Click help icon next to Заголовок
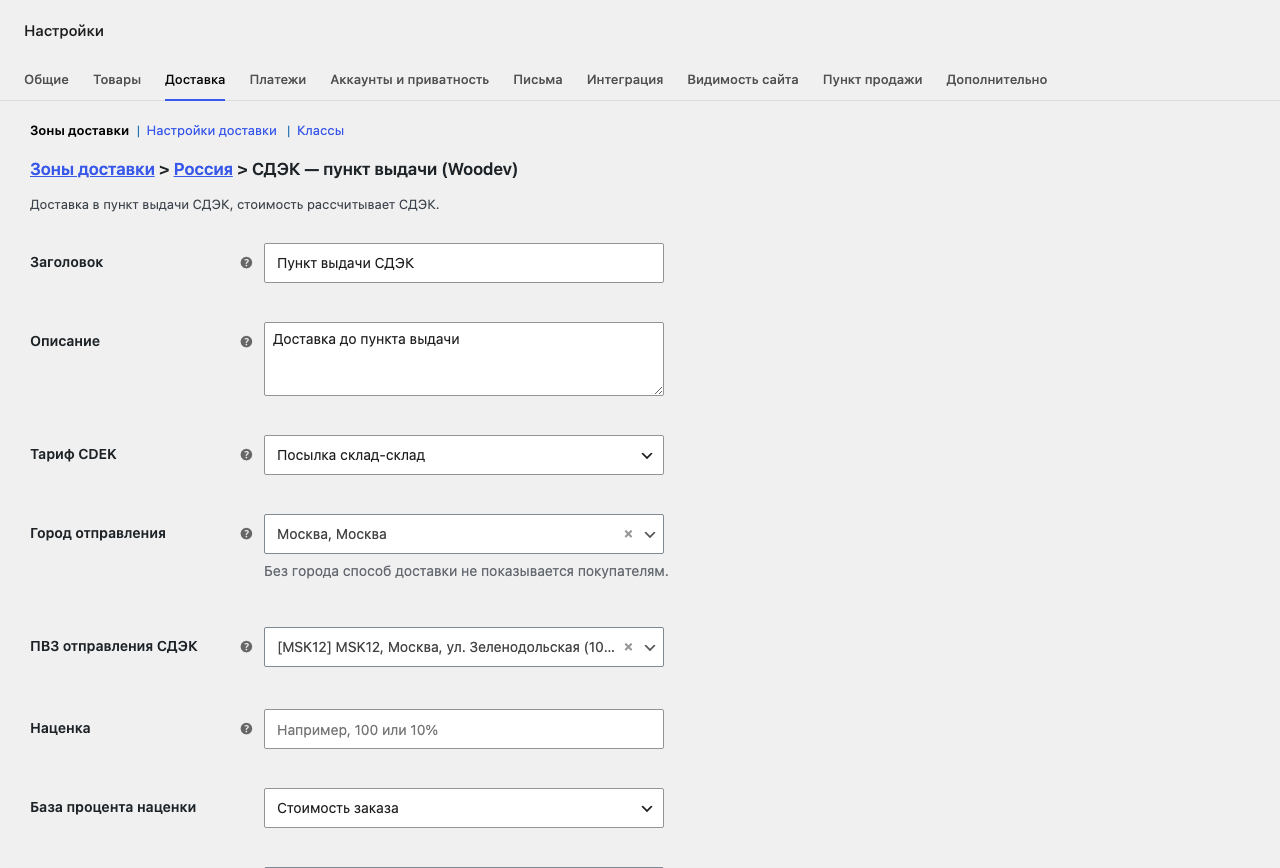This screenshot has width=1280, height=868. click(x=246, y=263)
